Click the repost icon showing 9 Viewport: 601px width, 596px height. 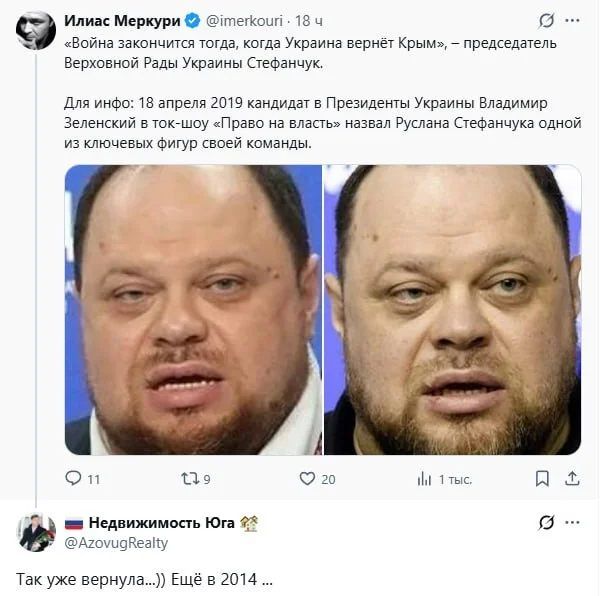pos(190,478)
